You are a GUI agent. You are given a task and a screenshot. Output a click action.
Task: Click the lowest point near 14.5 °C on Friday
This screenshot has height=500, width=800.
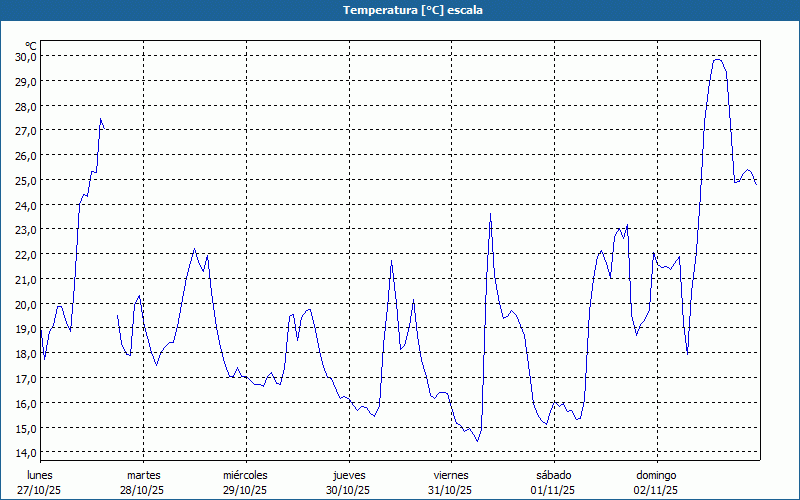477,441
